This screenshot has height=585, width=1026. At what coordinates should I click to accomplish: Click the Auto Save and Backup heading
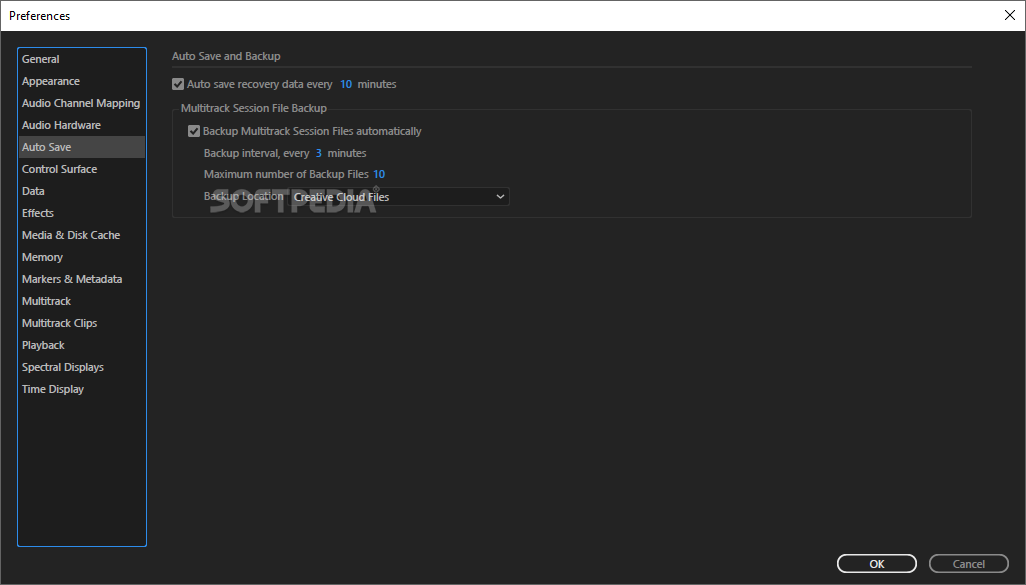point(226,56)
